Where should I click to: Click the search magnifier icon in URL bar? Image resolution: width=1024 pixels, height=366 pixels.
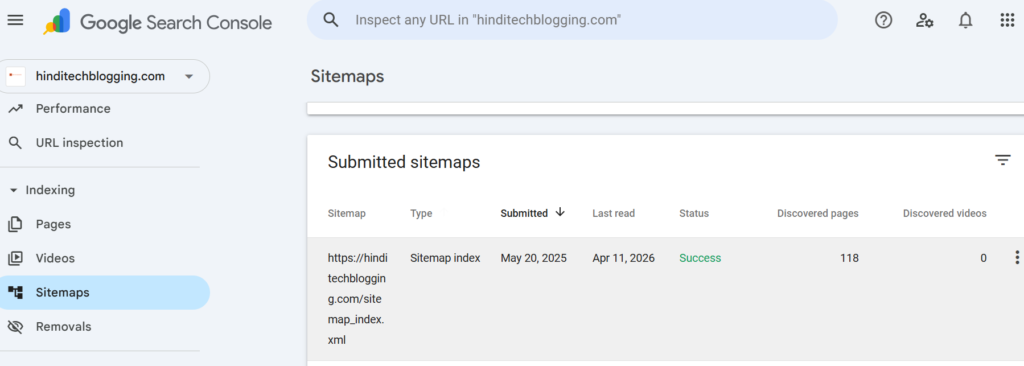pyautogui.click(x=331, y=20)
